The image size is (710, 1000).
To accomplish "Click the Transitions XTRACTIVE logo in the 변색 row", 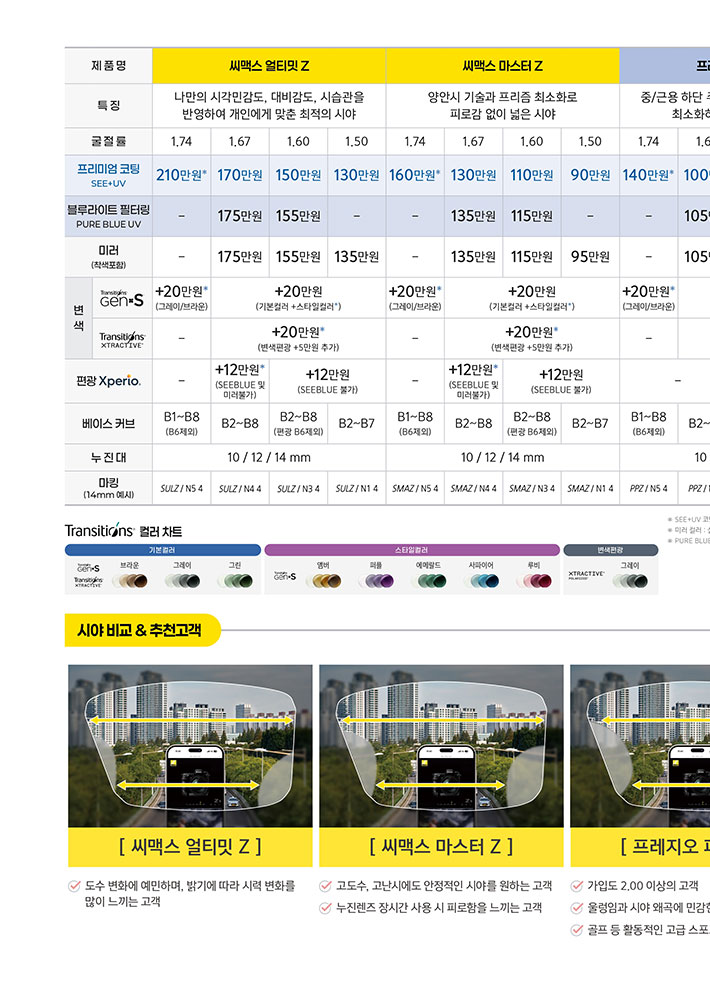I will [x=122, y=339].
